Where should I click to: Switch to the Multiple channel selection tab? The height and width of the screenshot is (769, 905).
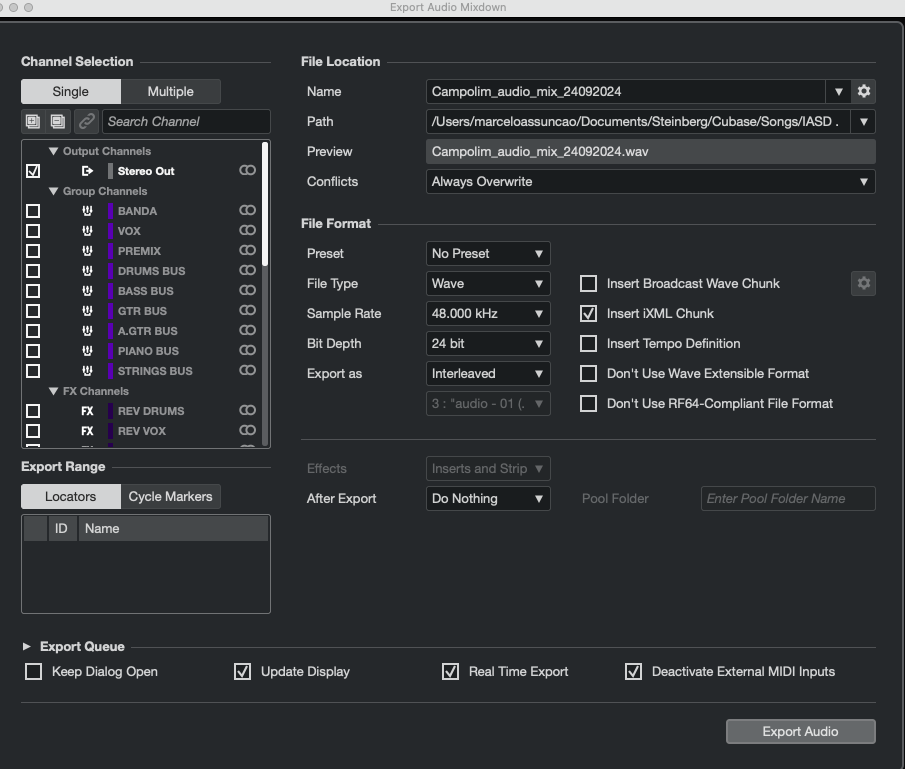pos(170,91)
